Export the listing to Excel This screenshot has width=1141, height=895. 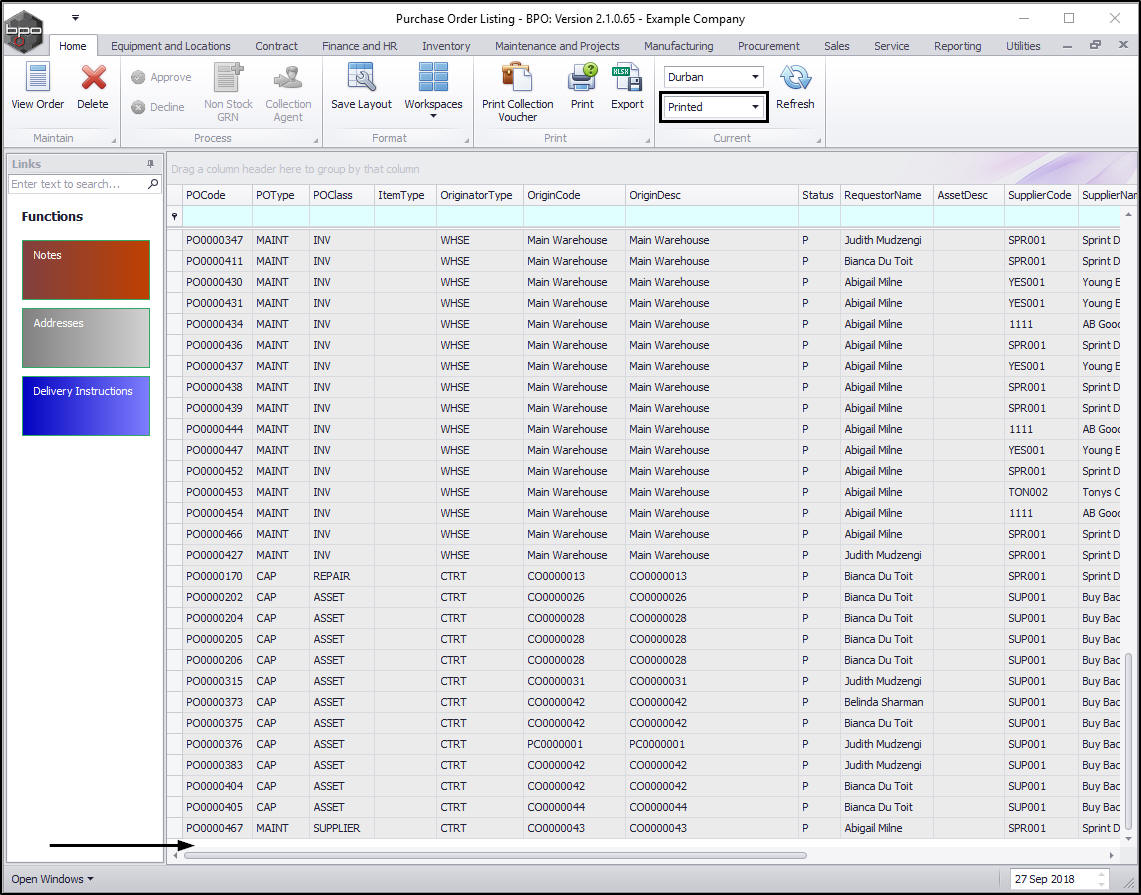pos(627,79)
